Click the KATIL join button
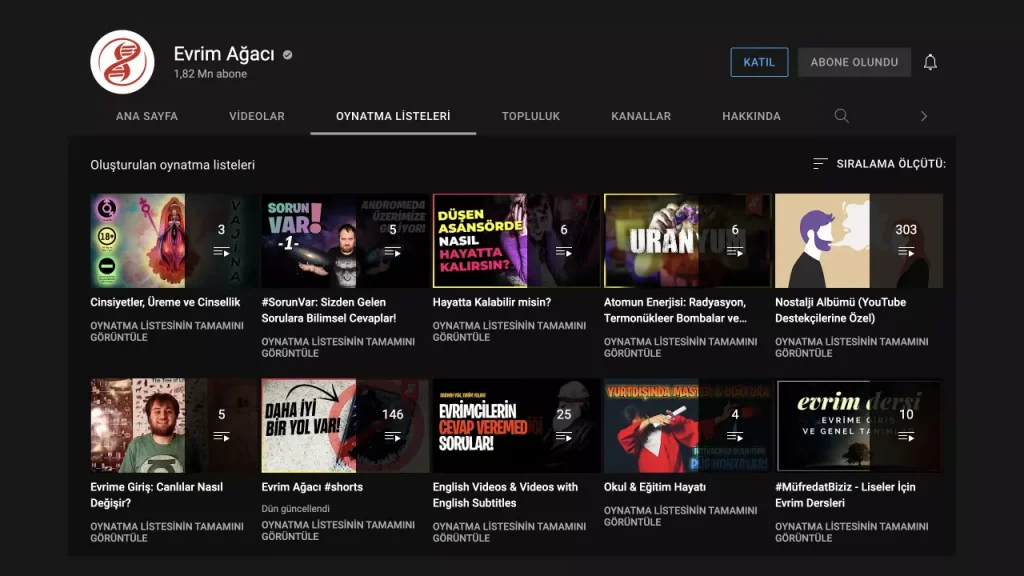This screenshot has width=1024, height=576. 759,62
